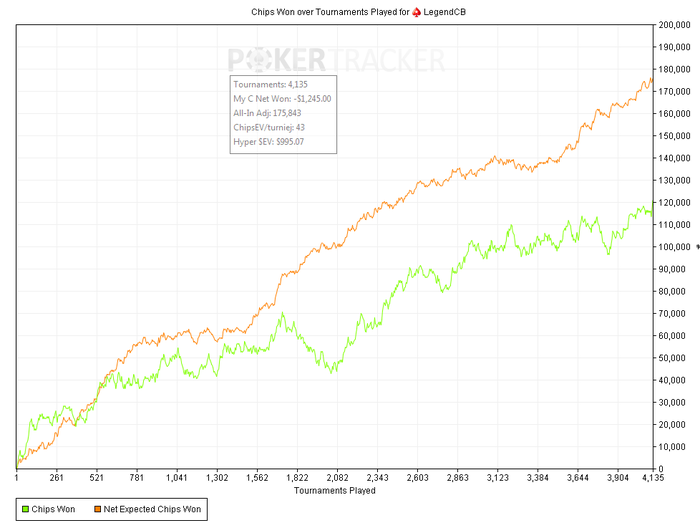Click the 3,384 x-axis tick label

[538, 478]
